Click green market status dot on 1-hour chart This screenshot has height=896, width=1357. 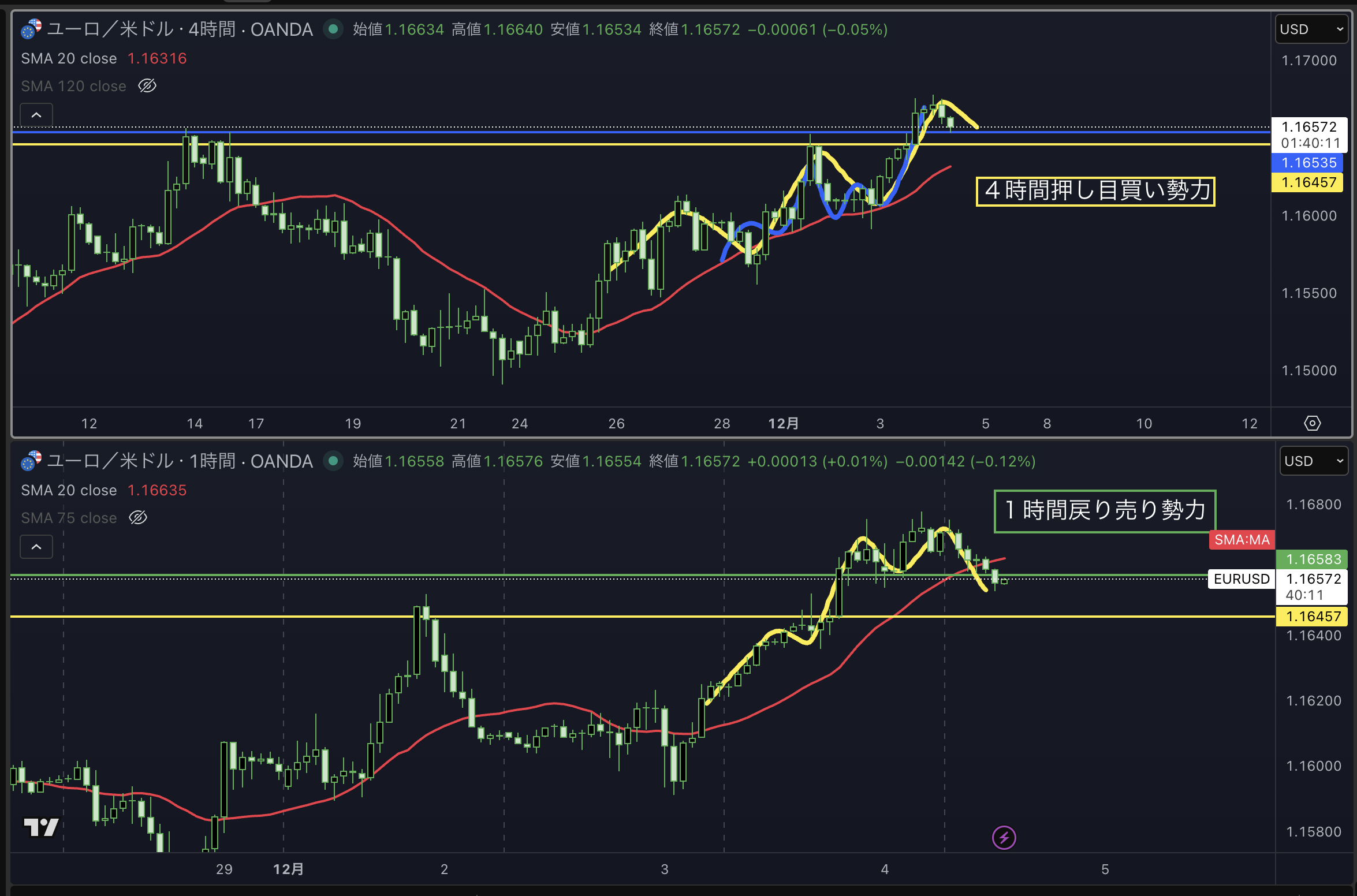(x=333, y=461)
